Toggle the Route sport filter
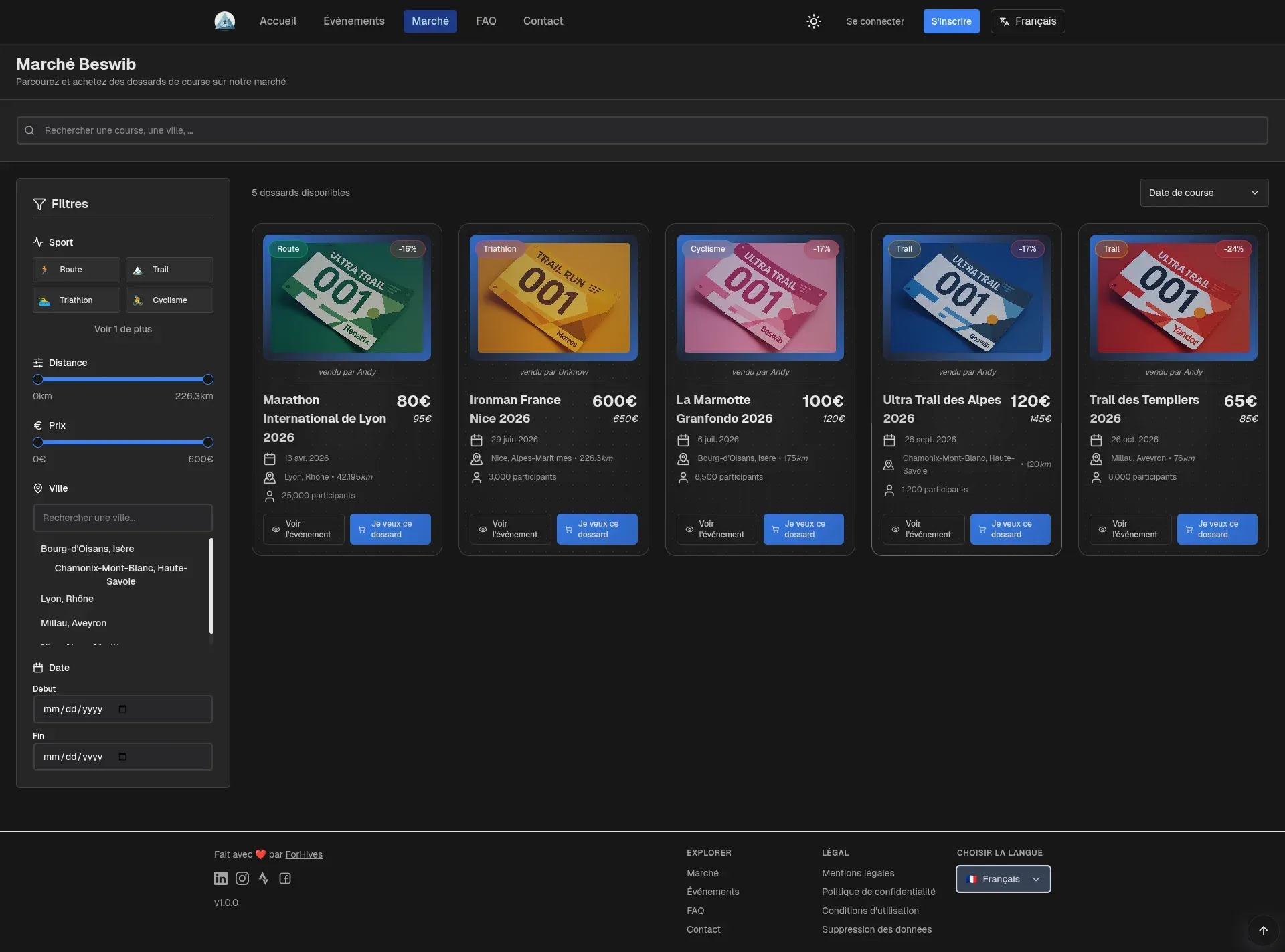 click(x=76, y=270)
